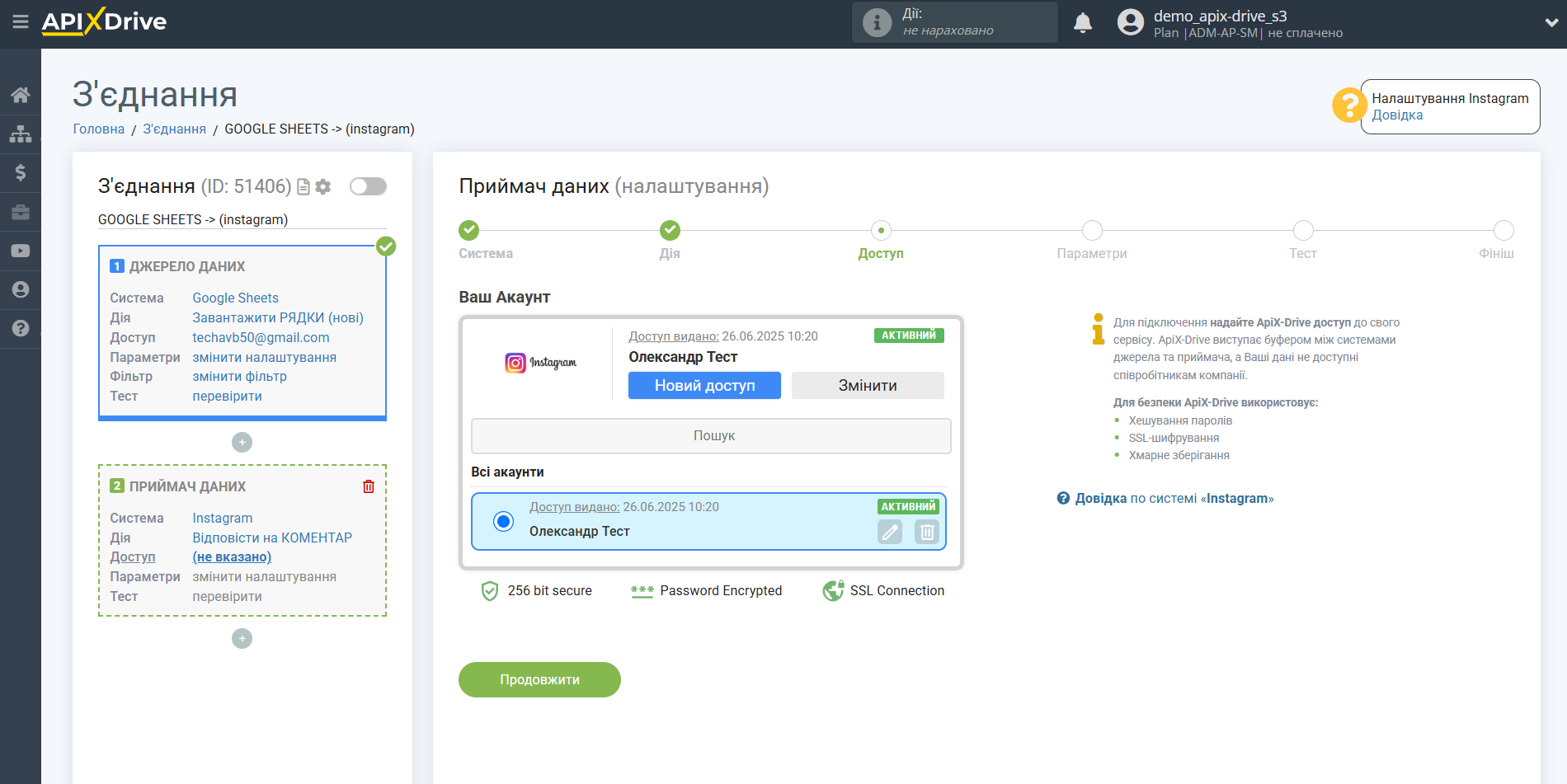The width and height of the screenshot is (1567, 784).
Task: Open the briefcase sidebar icon
Action: pos(21,212)
